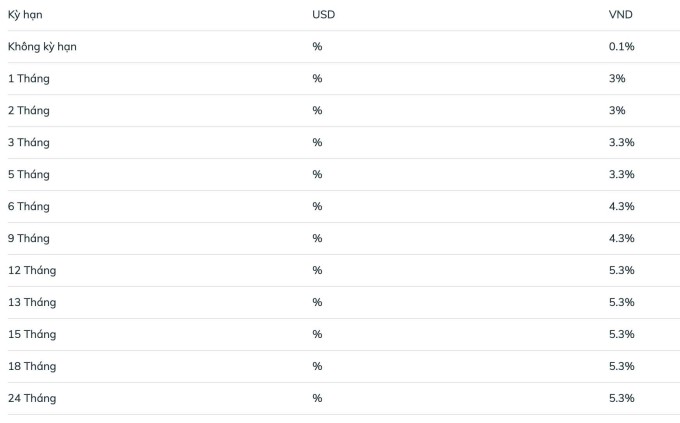Select the "15 Tháng" term label
The width and height of the screenshot is (680, 423).
pyautogui.click(x=32, y=334)
